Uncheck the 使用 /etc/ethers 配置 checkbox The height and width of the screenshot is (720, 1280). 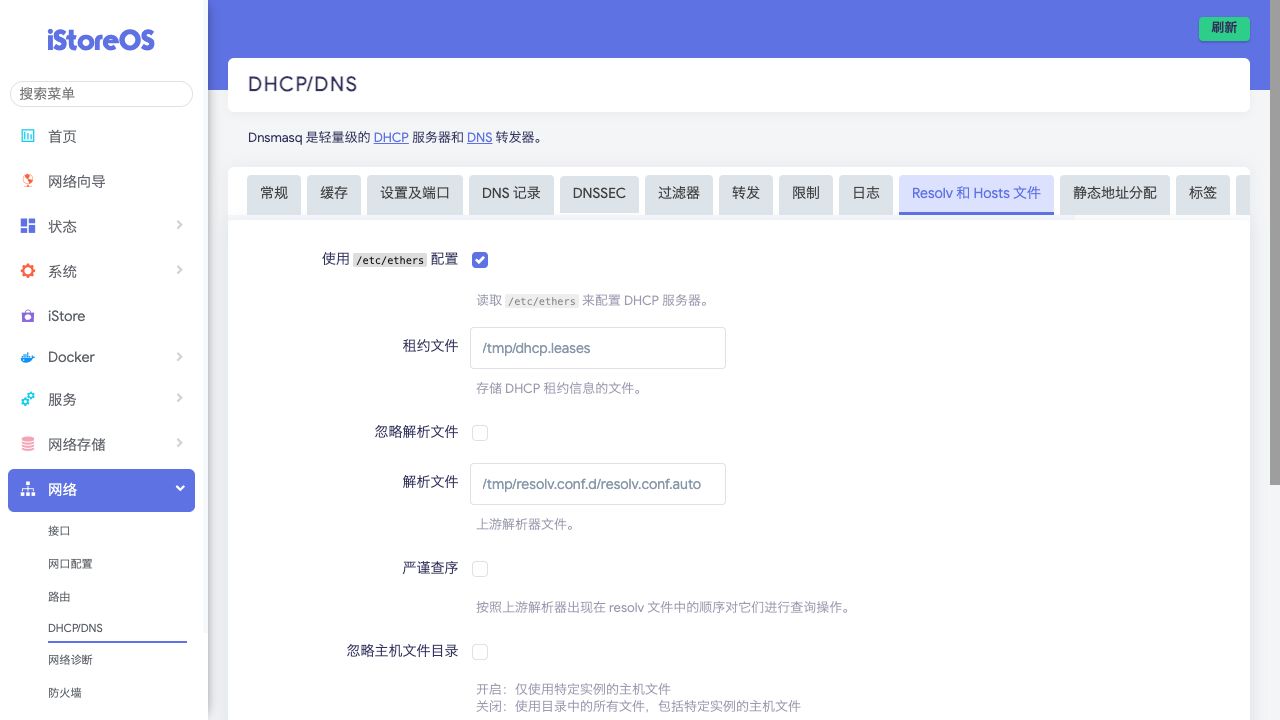coord(480,260)
